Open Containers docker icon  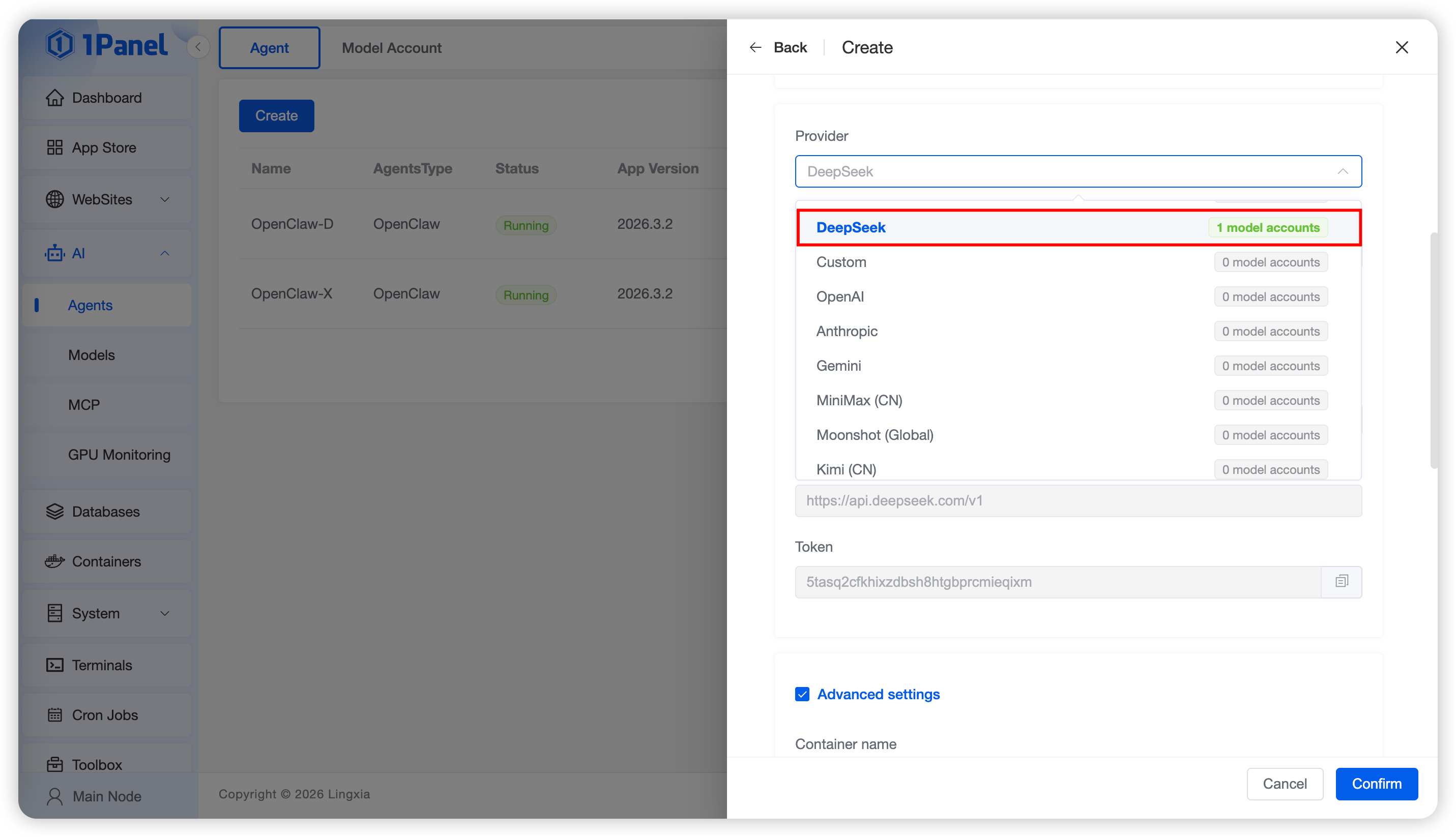[54, 561]
